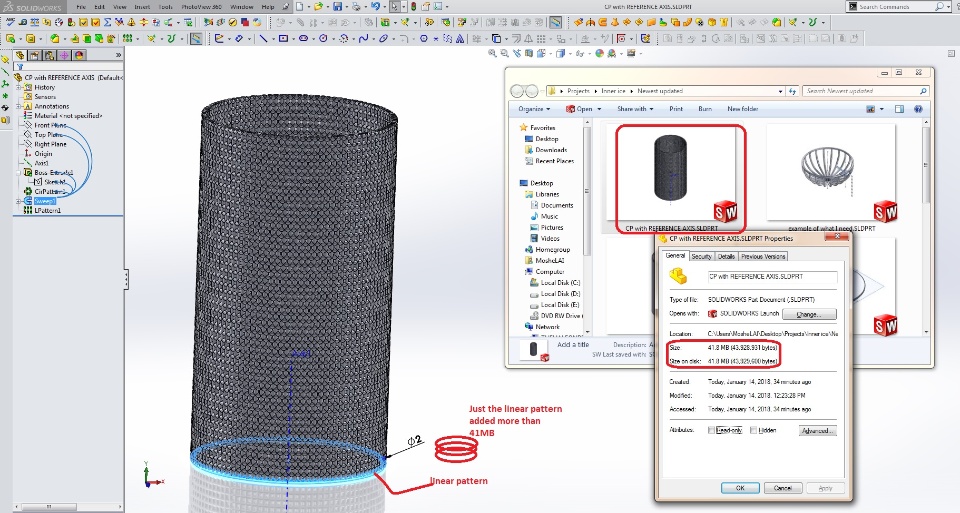Screen dimensions: 960x513
Task: Click the refresh icon beside Explorer address bar
Action: point(792,91)
